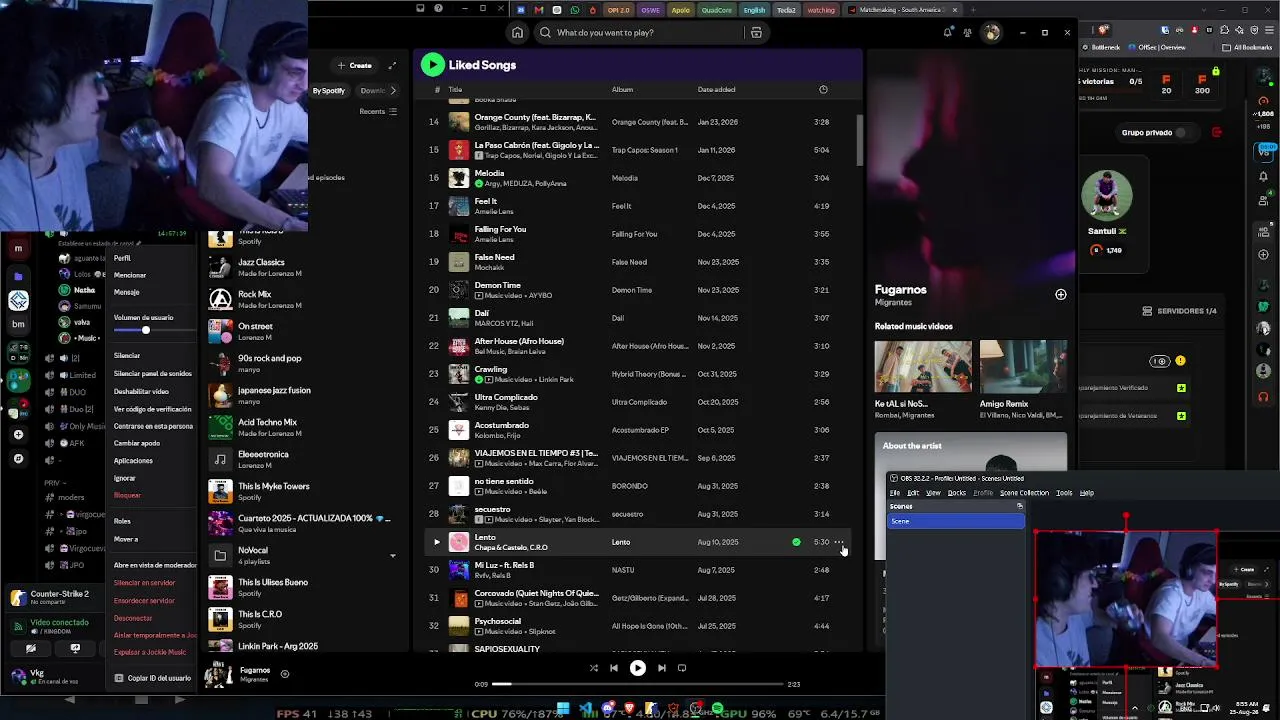1280x720 pixels.
Task: Play the song Lento from the list
Action: [x=436, y=542]
